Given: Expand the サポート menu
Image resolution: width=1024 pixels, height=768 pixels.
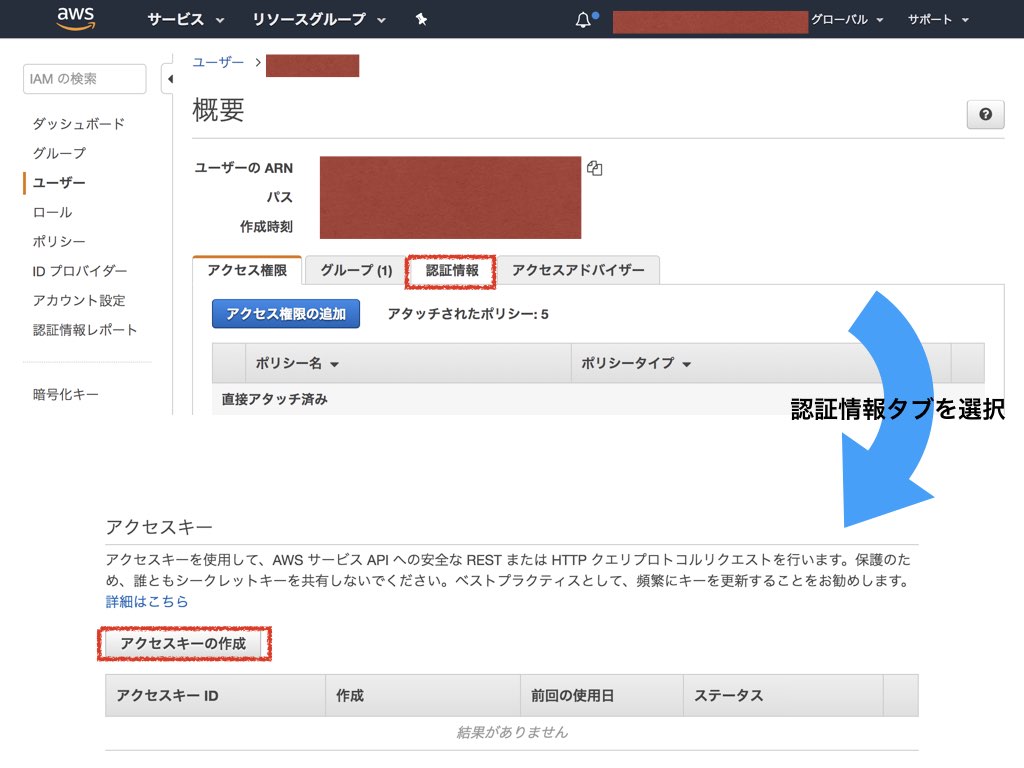Looking at the screenshot, I should pyautogui.click(x=938, y=20).
